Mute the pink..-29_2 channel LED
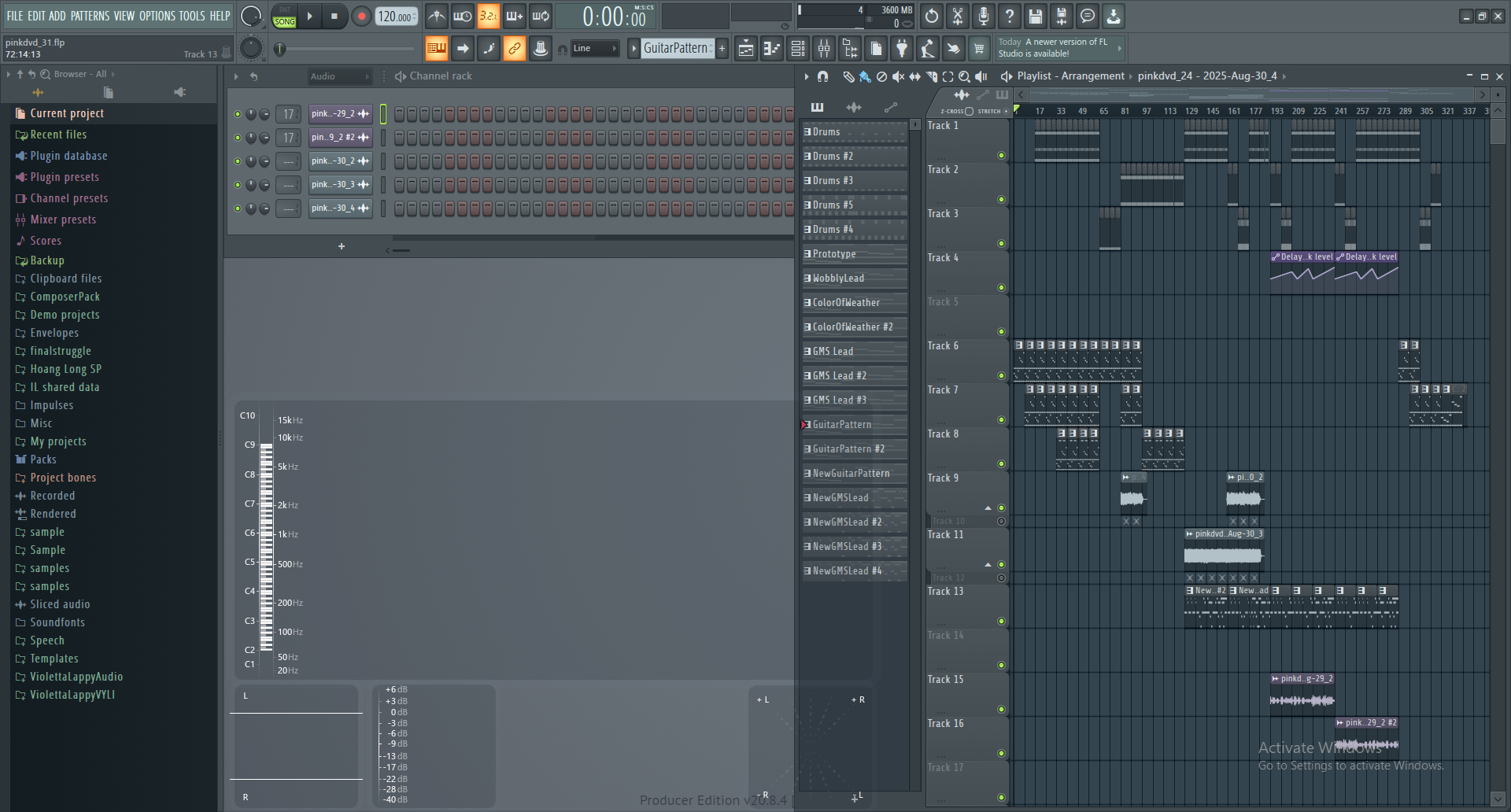 pyautogui.click(x=238, y=114)
